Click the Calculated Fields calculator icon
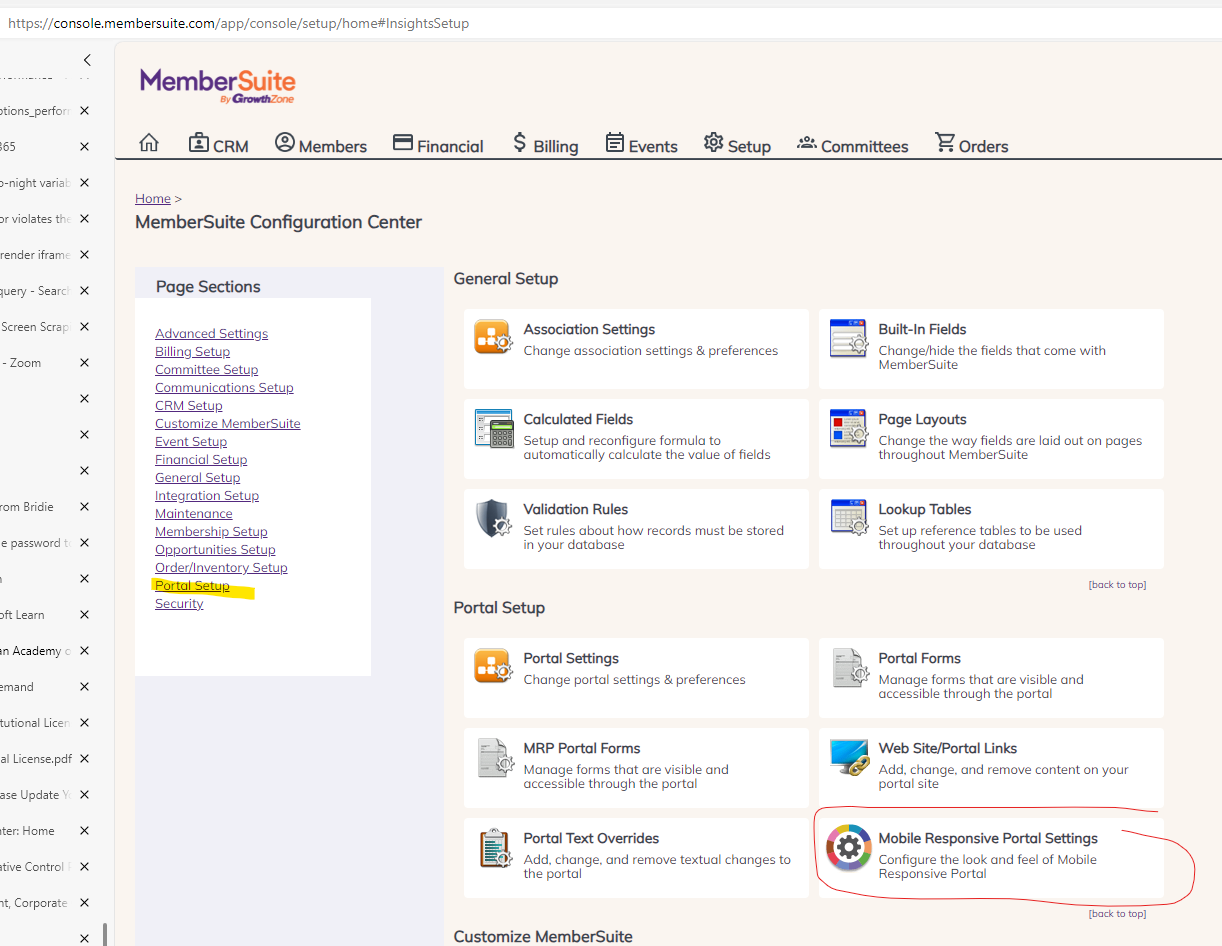This screenshot has width=1222, height=946. 493,428
